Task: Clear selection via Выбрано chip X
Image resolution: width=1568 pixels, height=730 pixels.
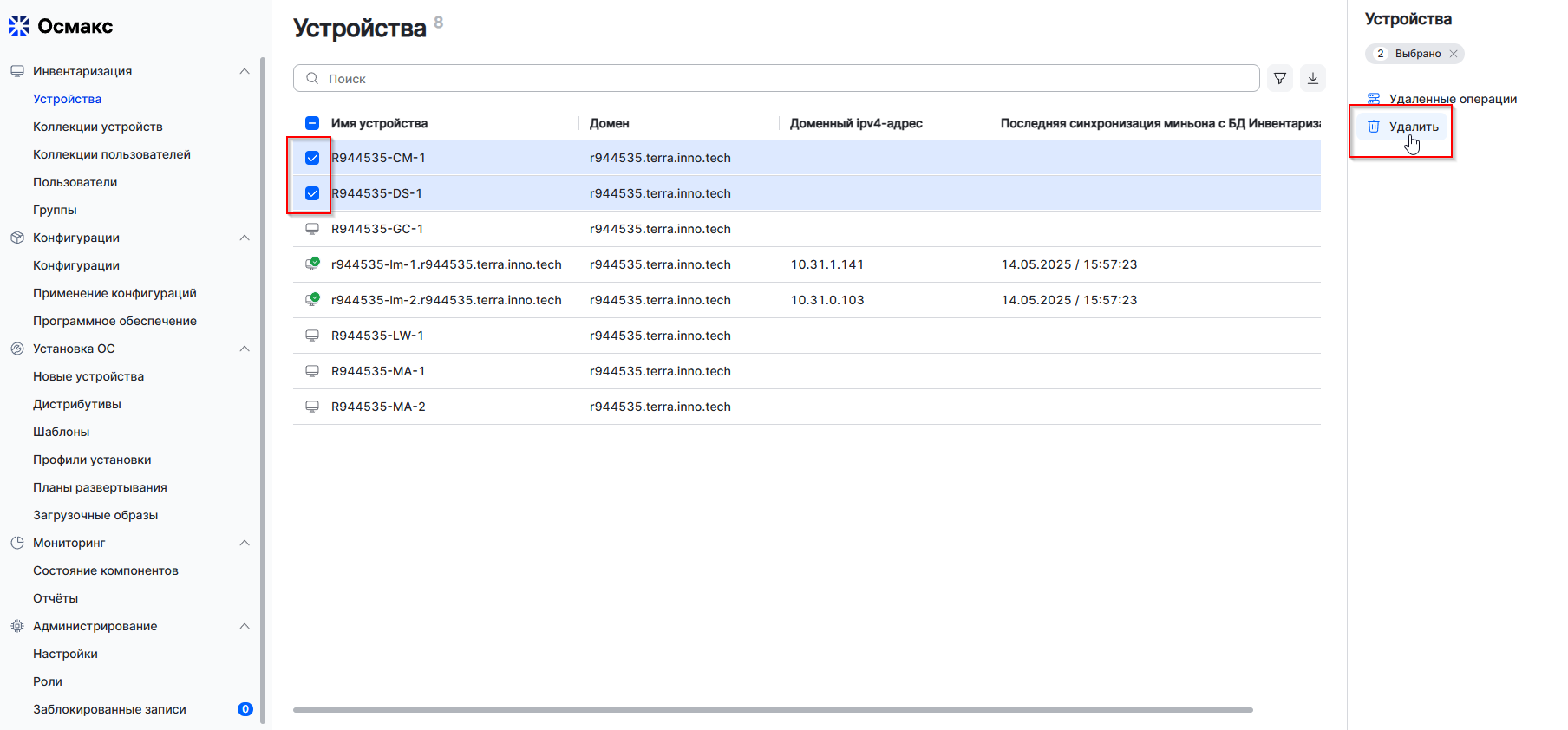Action: [1454, 54]
